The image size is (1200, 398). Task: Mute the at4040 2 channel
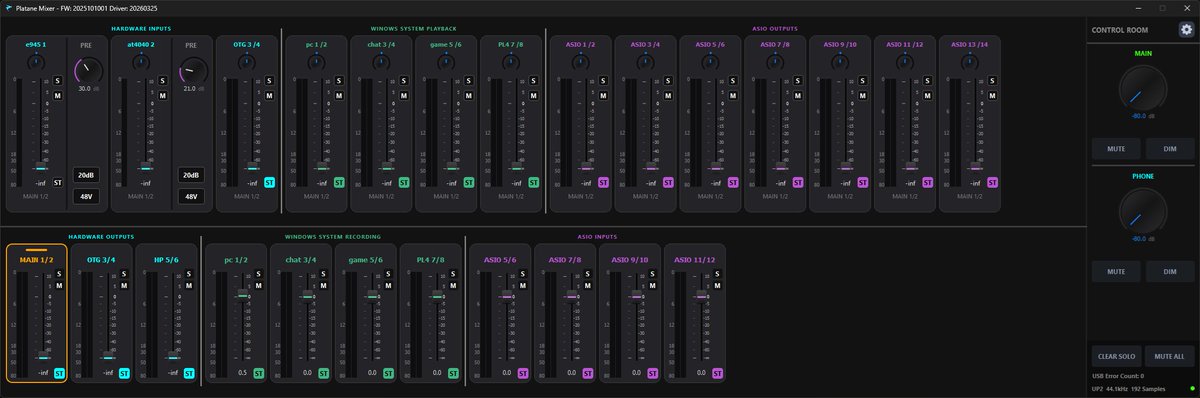tap(163, 96)
